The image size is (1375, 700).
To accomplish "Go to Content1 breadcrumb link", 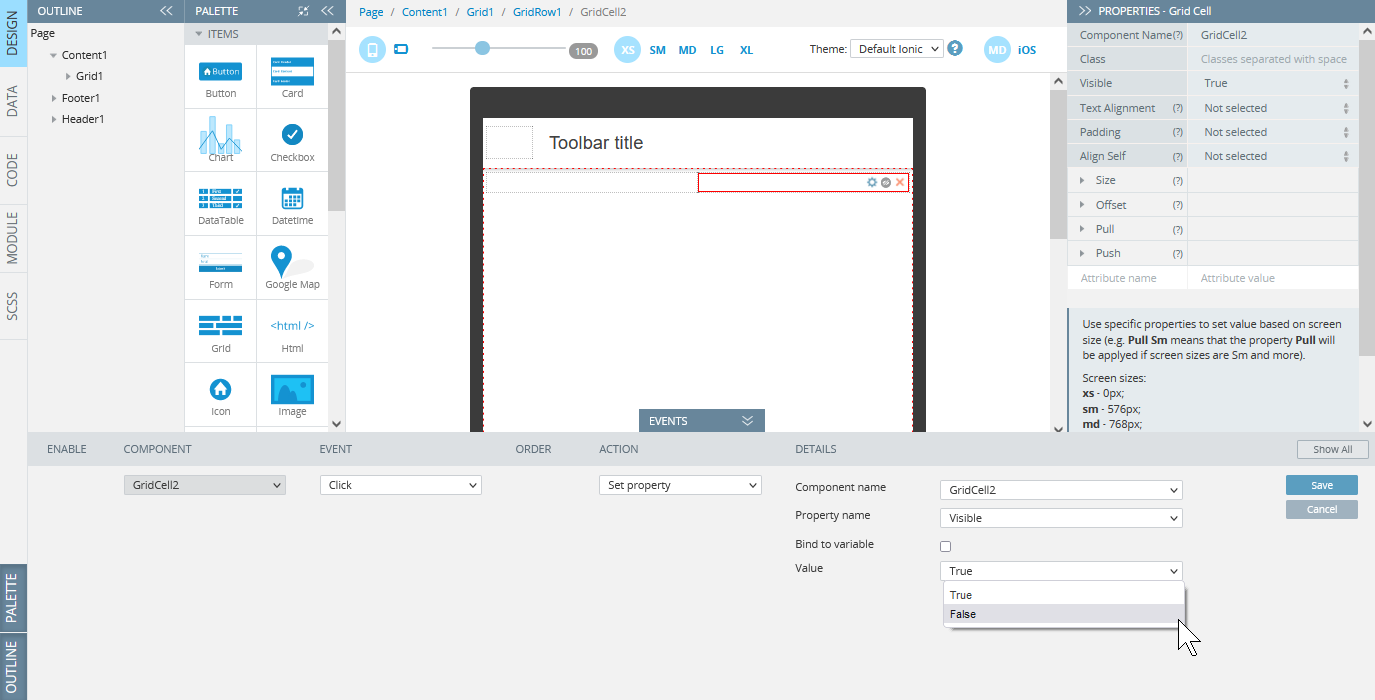I will point(425,12).
